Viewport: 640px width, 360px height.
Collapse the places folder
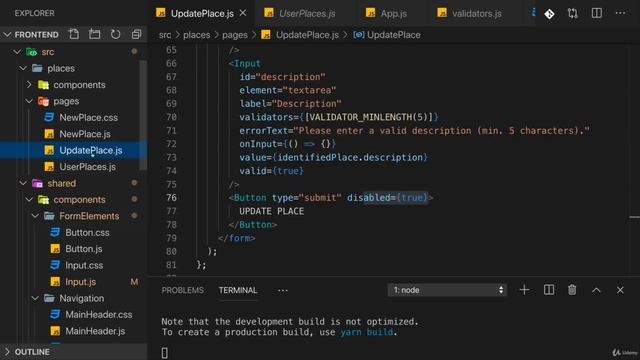(x=23, y=68)
